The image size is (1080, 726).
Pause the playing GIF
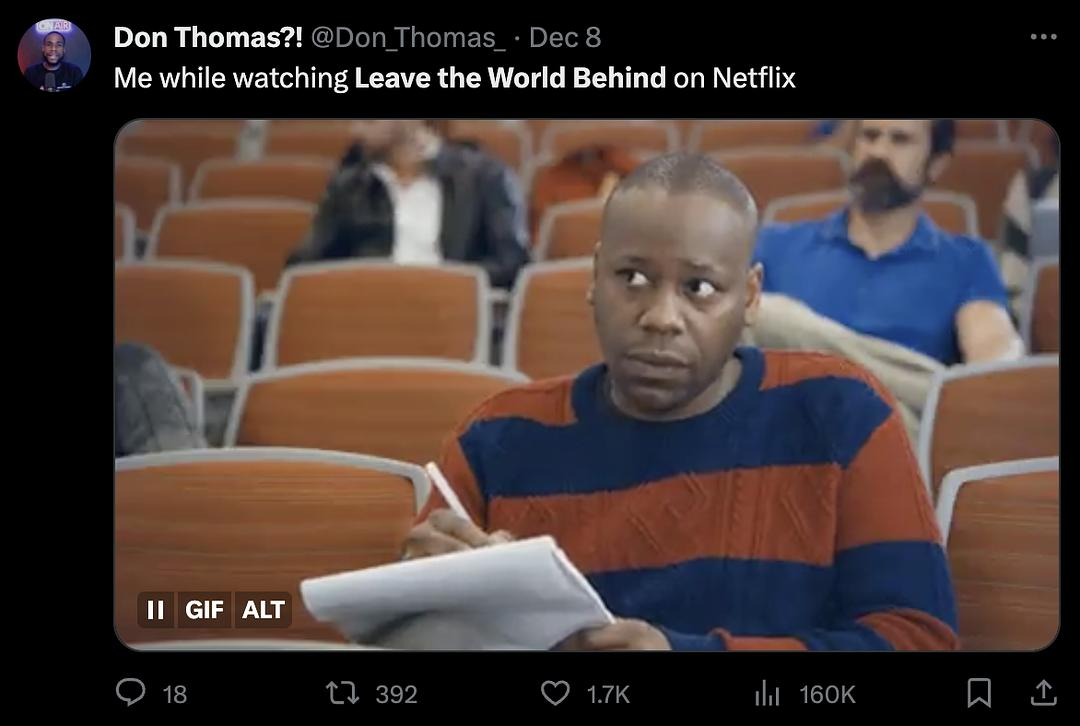coord(156,610)
